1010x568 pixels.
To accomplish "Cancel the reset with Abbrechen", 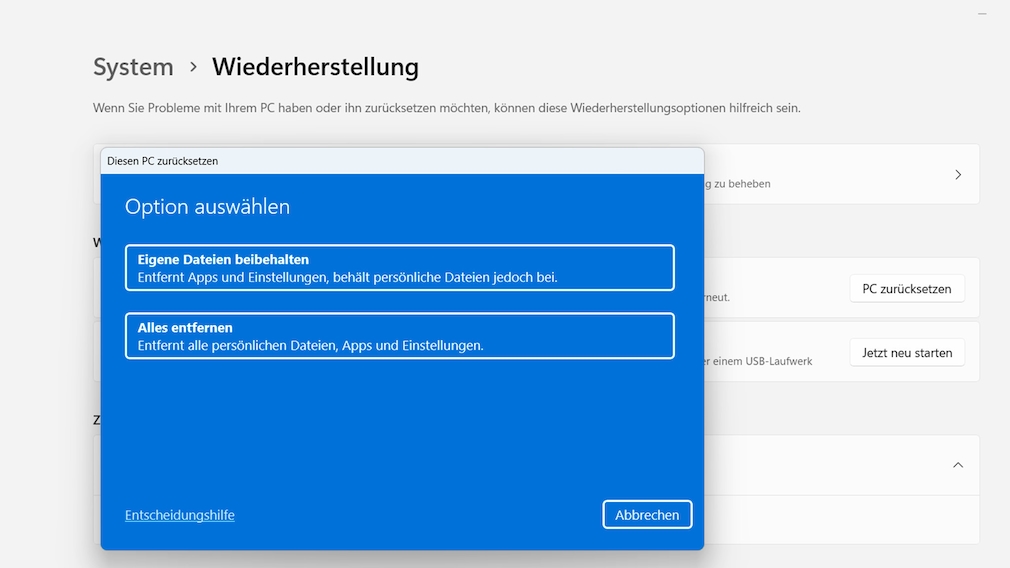I will click(x=647, y=515).
